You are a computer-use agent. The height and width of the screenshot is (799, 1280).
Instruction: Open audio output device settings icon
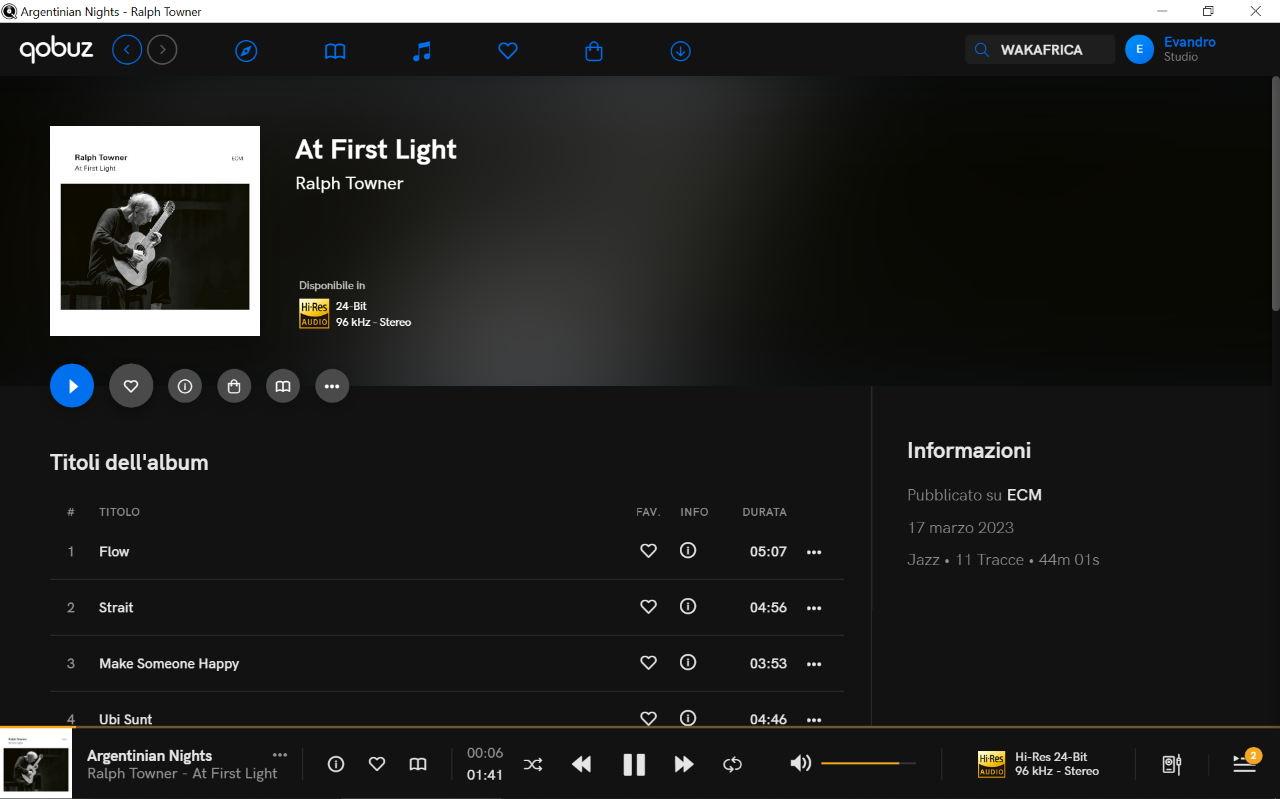1172,765
